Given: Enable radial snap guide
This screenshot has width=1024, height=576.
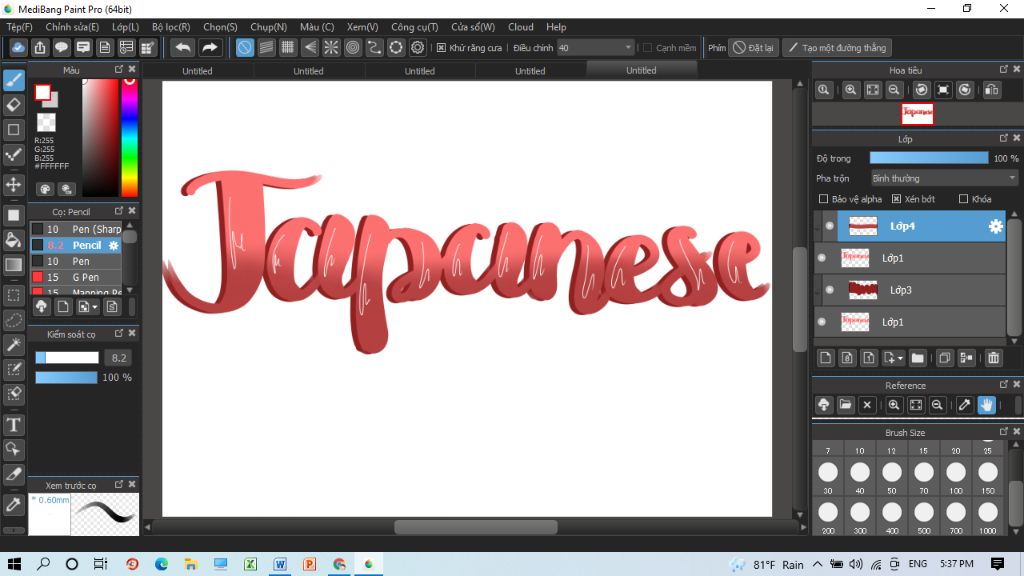Looking at the screenshot, I should click(x=331, y=48).
